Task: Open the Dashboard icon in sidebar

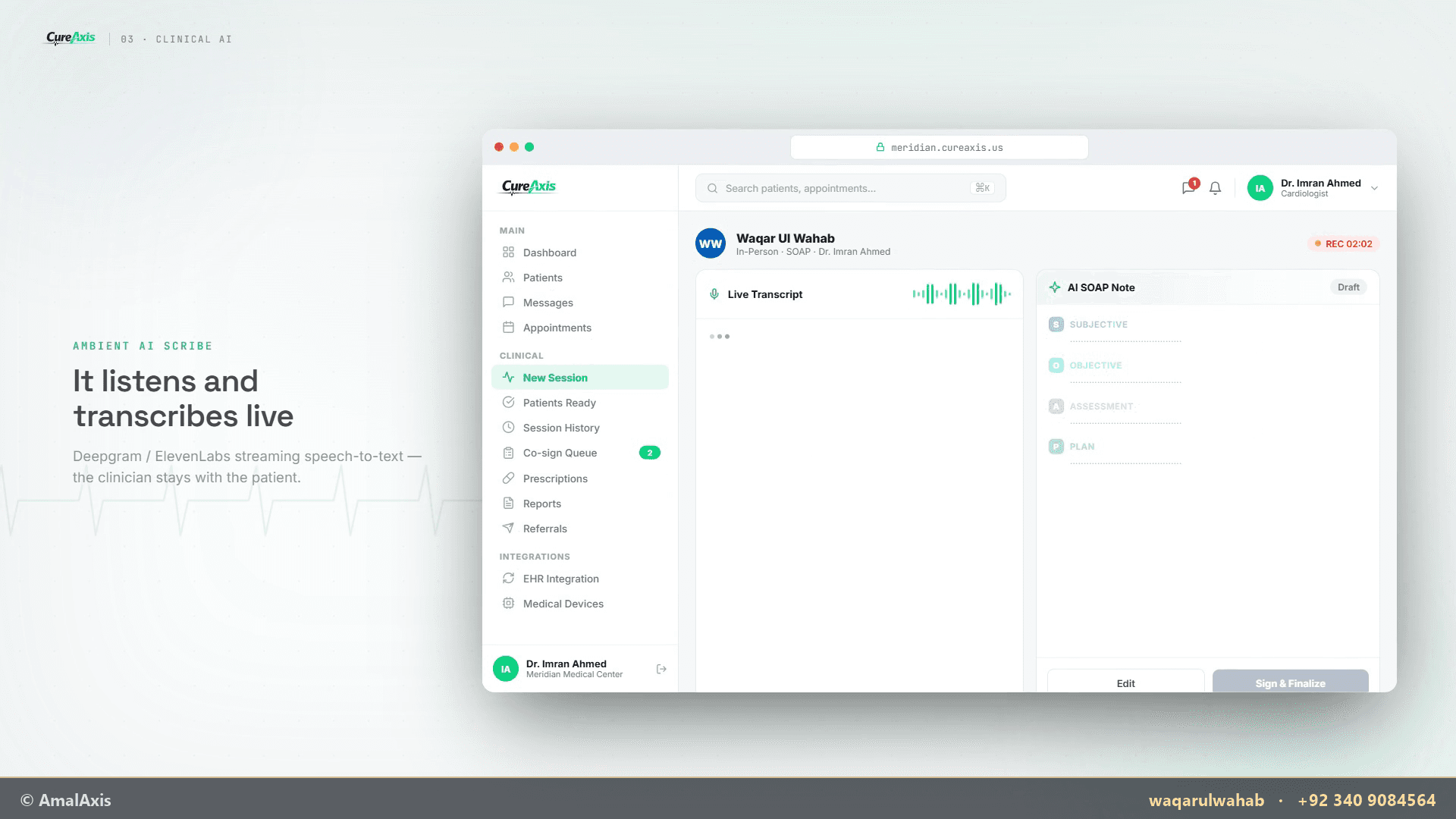Action: point(508,253)
